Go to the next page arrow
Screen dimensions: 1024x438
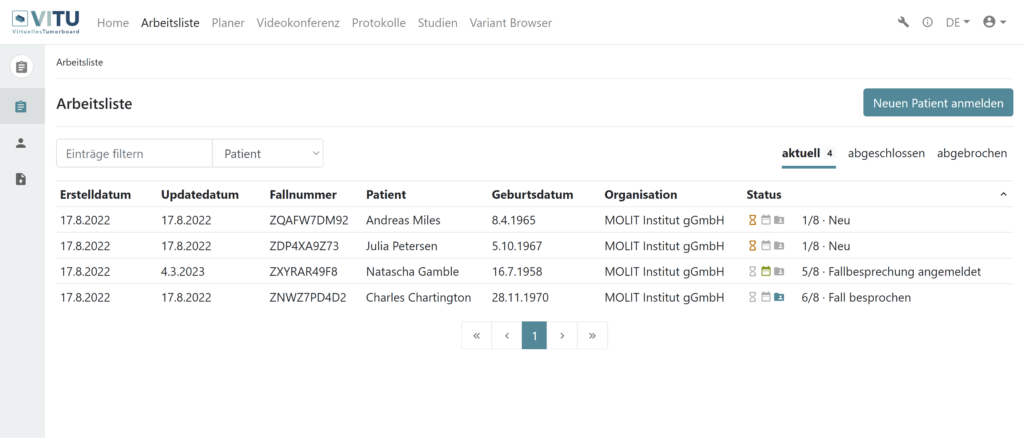[x=562, y=336]
